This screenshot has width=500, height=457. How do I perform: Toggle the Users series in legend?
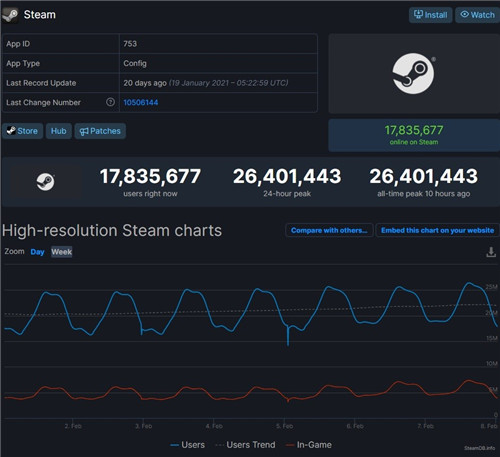coord(187,445)
